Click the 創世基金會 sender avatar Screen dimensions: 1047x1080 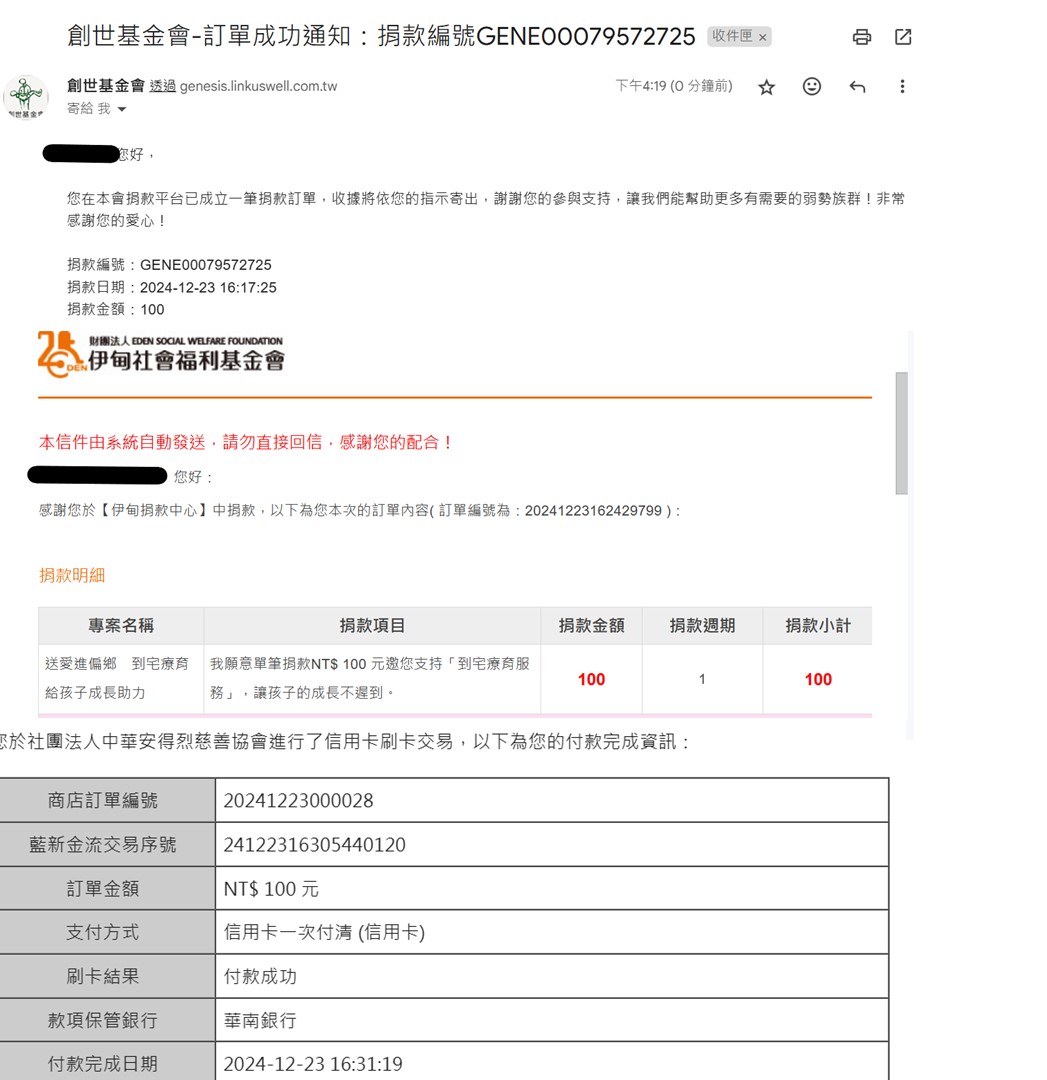(x=26, y=97)
